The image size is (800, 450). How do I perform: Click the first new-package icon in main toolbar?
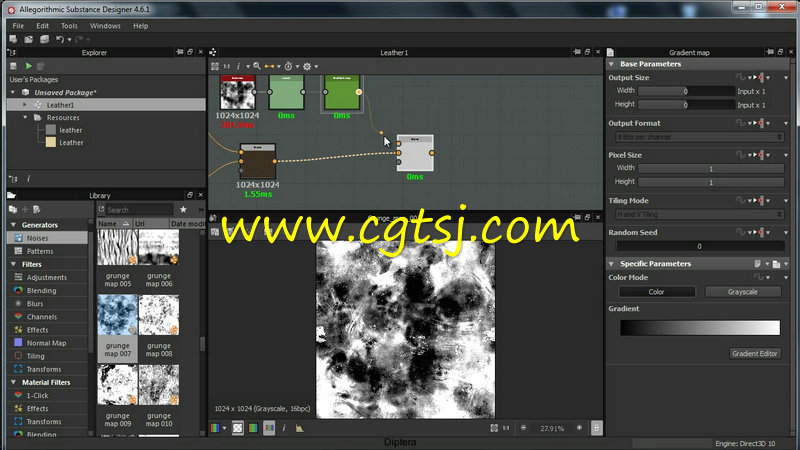coord(13,39)
